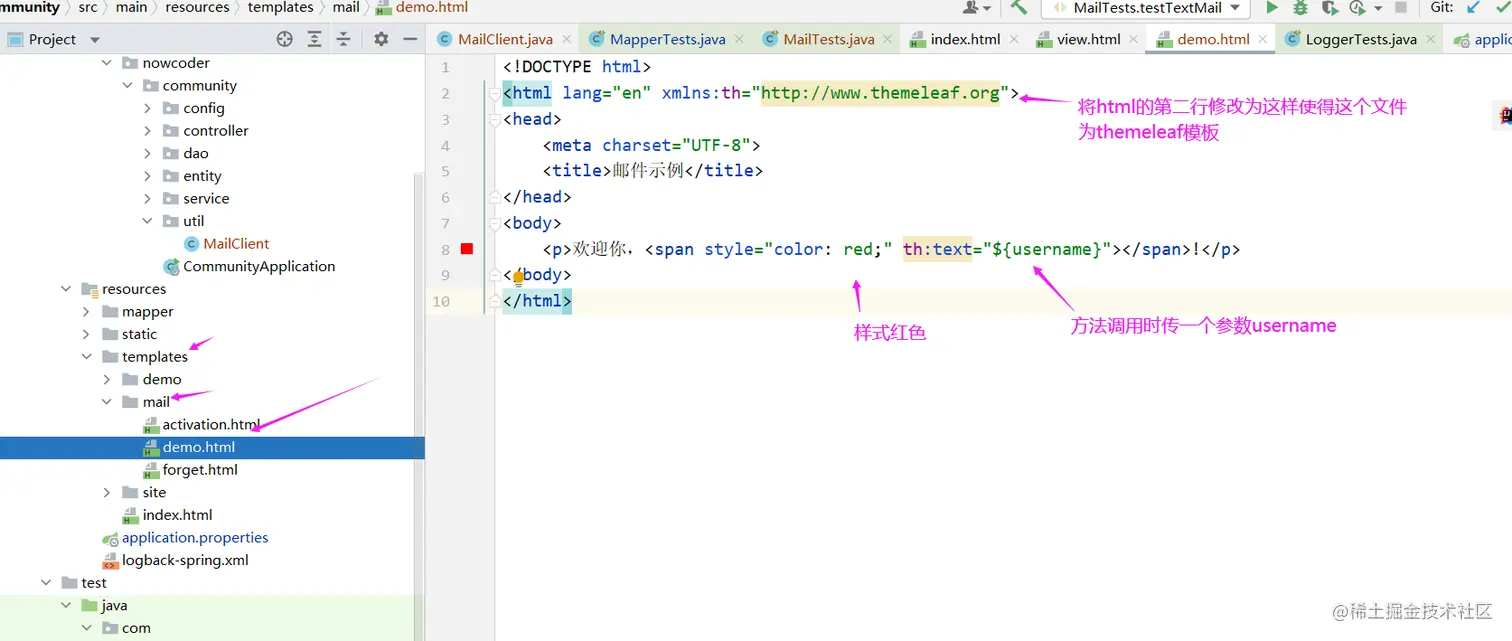Select forget.html in project tree
1512x641 pixels.
coord(190,470)
